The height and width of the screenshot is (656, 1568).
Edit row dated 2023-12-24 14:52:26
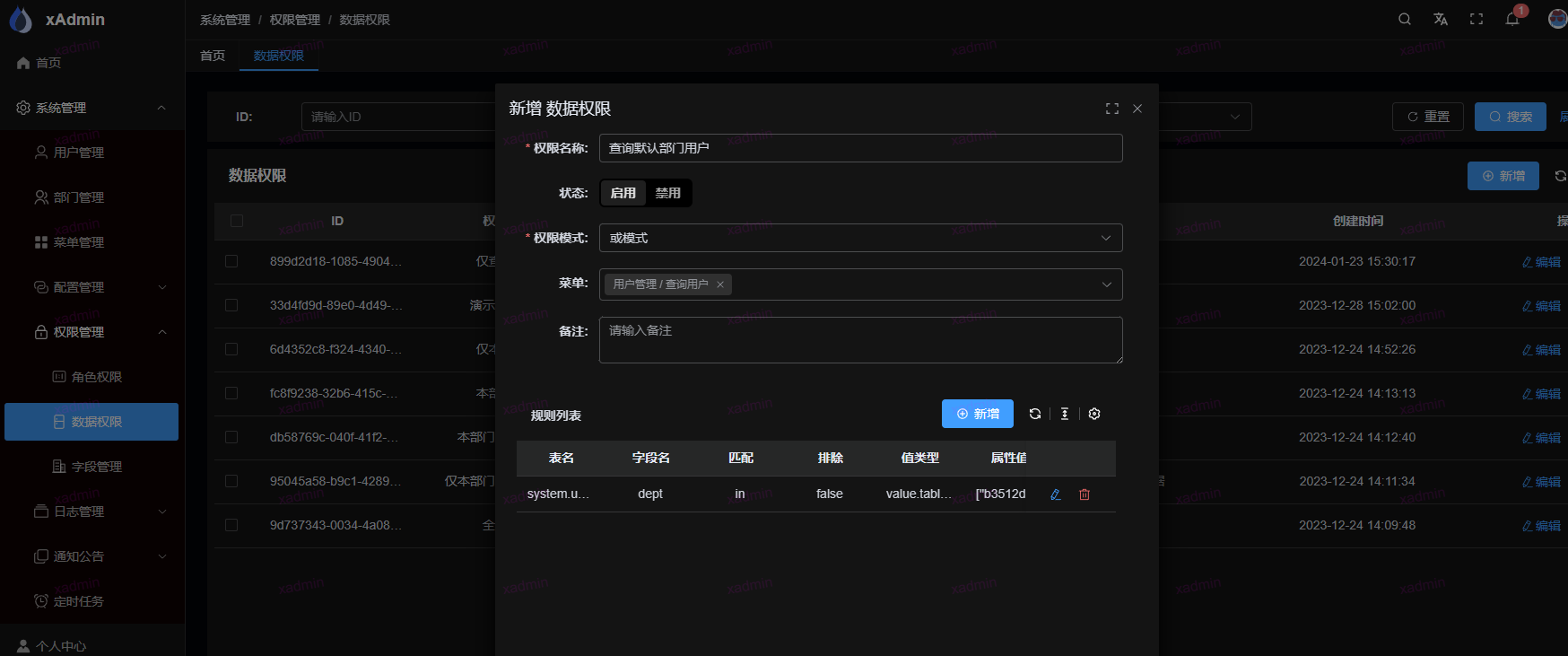click(x=1541, y=350)
